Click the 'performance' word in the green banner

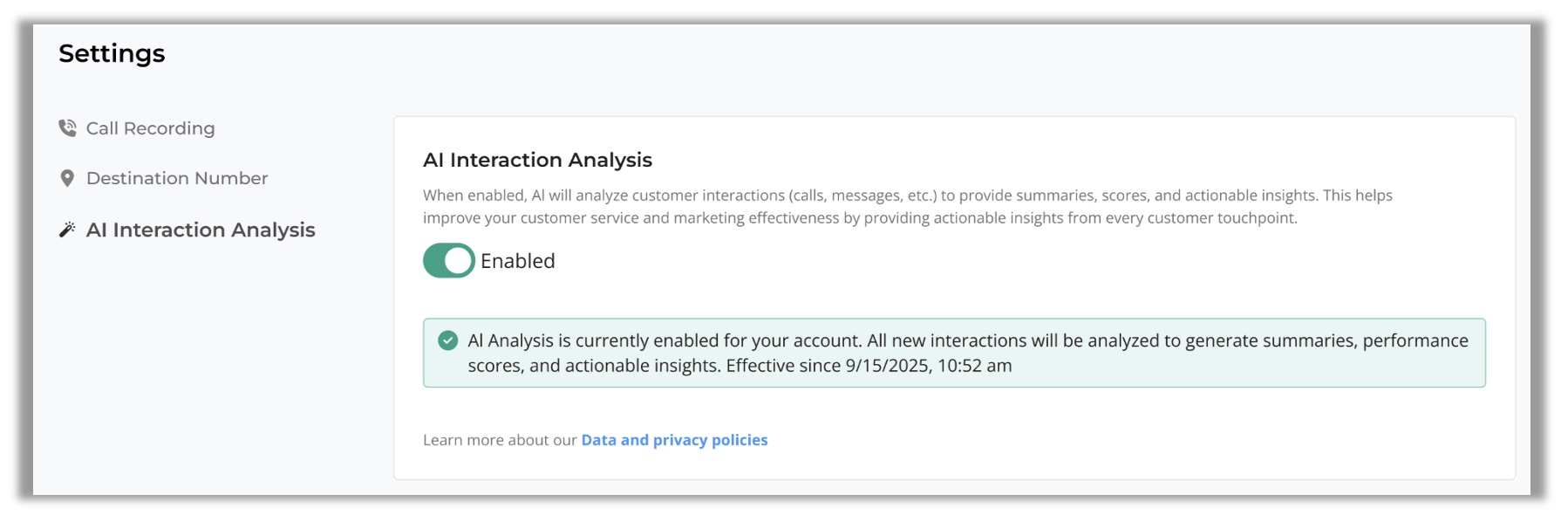pyautogui.click(x=1415, y=340)
